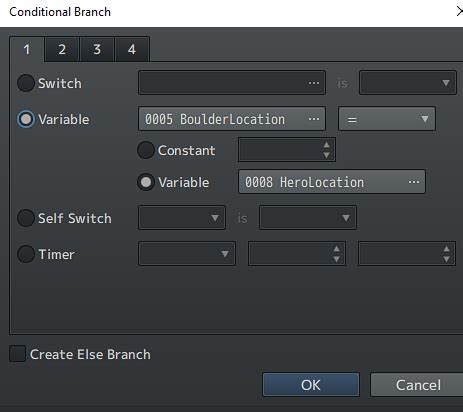Increase the Timer minutes spinner
Image resolution: width=463 pixels, height=412 pixels.
coord(336,249)
